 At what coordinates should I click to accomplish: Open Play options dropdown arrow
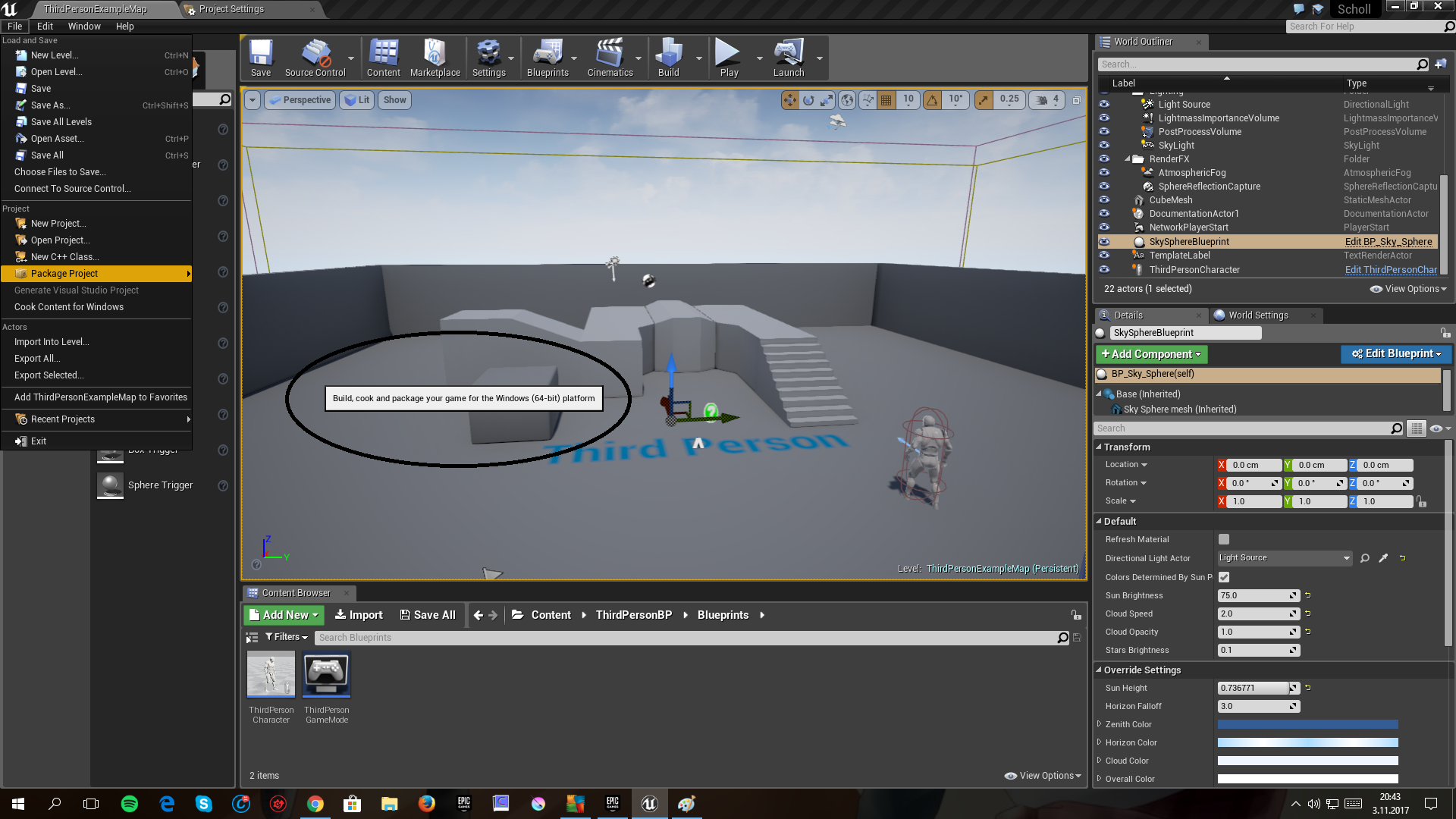pos(759,58)
